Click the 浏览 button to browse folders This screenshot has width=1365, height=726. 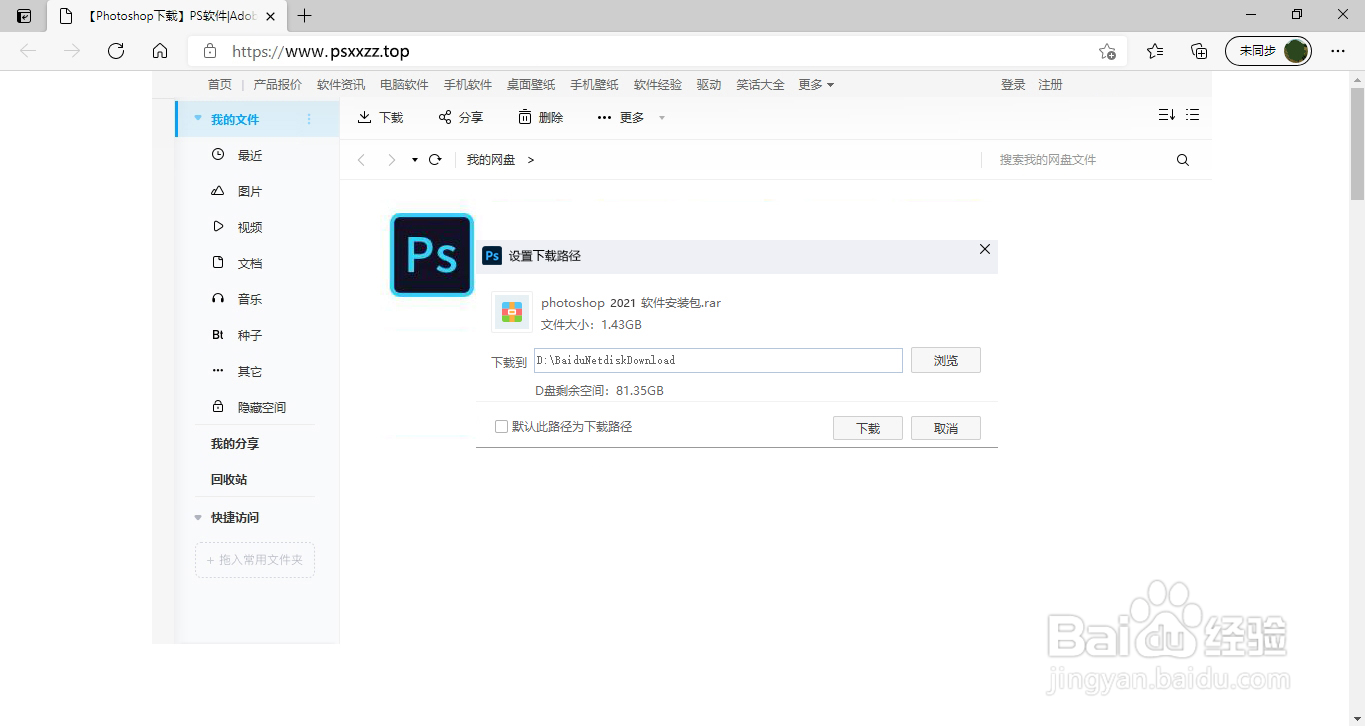pyautogui.click(x=944, y=360)
